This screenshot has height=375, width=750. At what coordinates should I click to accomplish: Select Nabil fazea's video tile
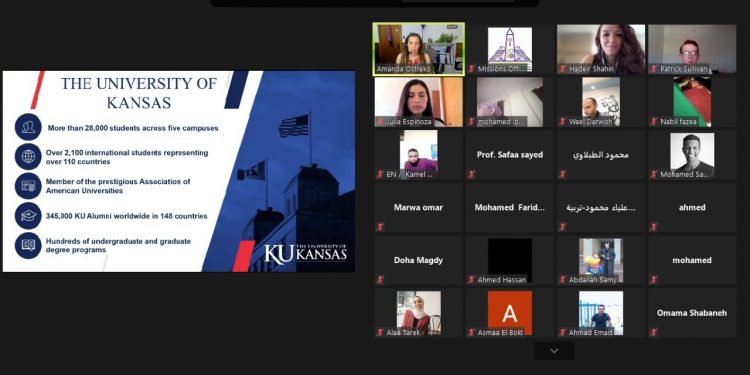pos(692,102)
